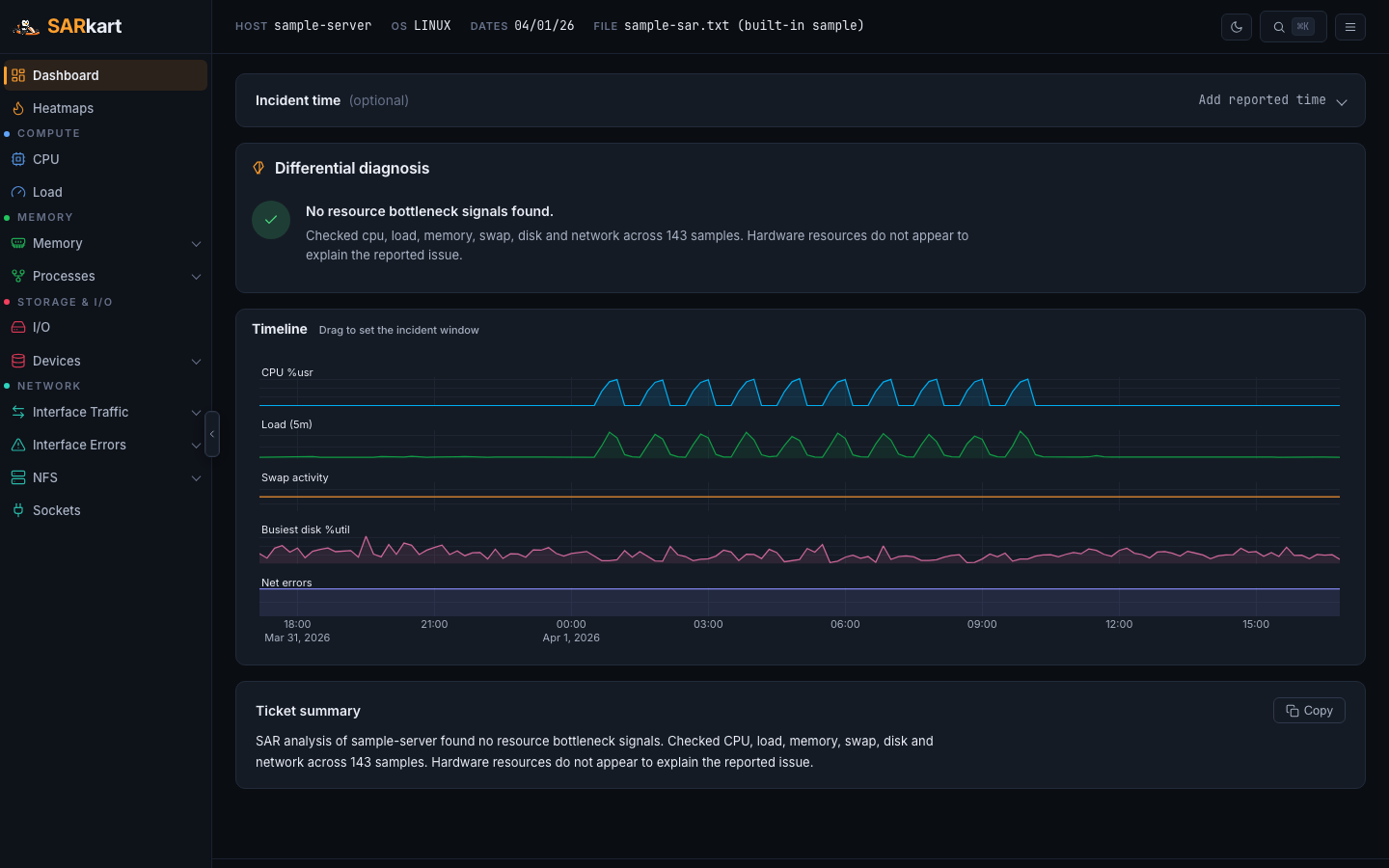Copy the ticket summary
Screen dimensions: 1389x868
1309,711
